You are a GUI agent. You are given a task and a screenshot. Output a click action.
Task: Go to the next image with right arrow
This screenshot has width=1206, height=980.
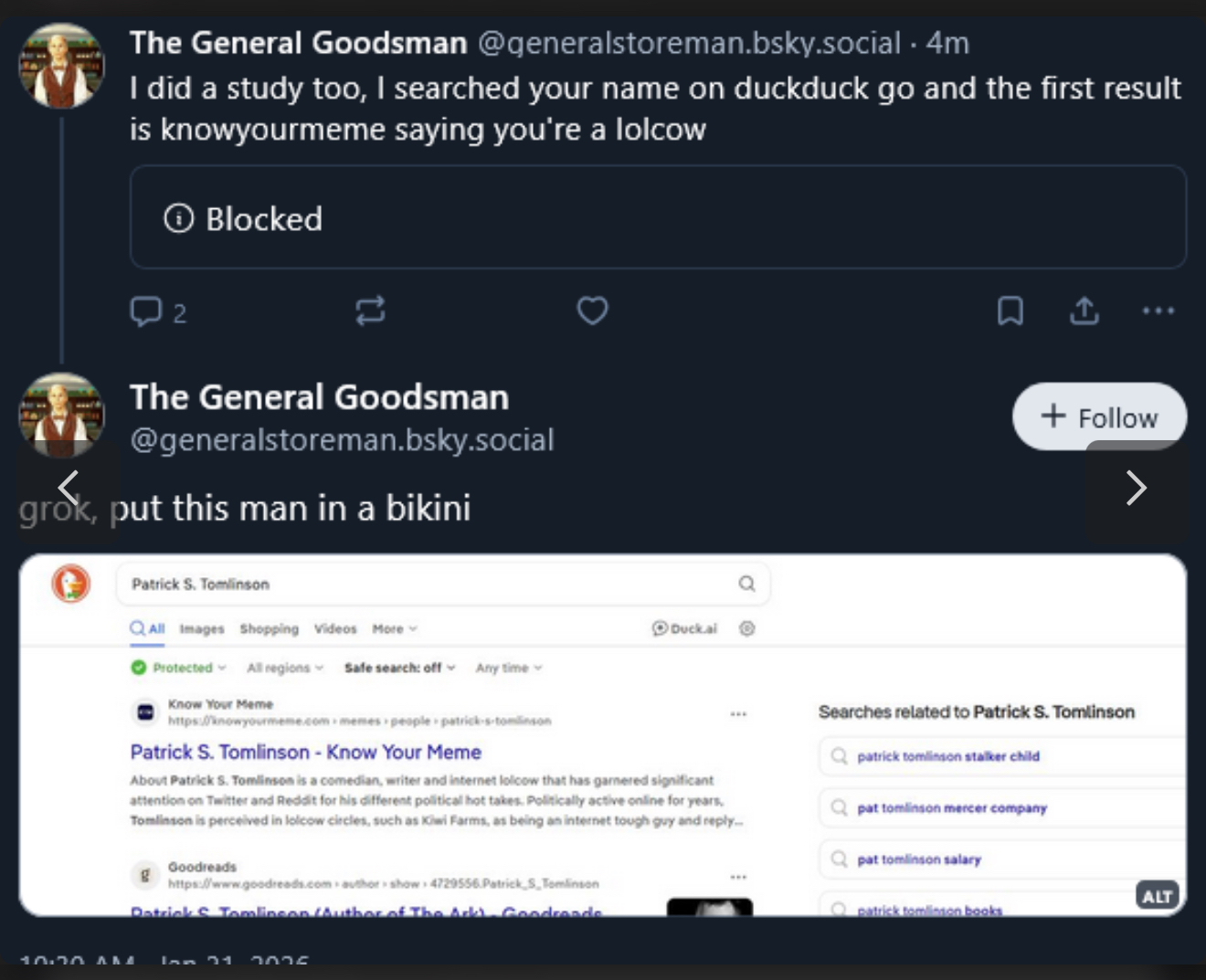click(1136, 488)
